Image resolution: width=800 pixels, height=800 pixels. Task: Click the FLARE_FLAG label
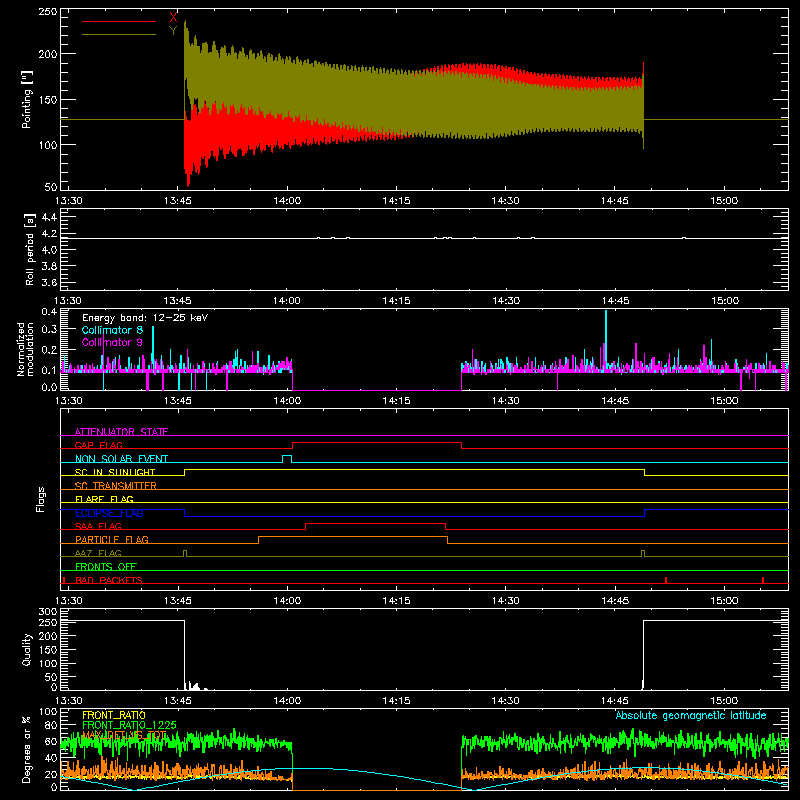tap(104, 499)
